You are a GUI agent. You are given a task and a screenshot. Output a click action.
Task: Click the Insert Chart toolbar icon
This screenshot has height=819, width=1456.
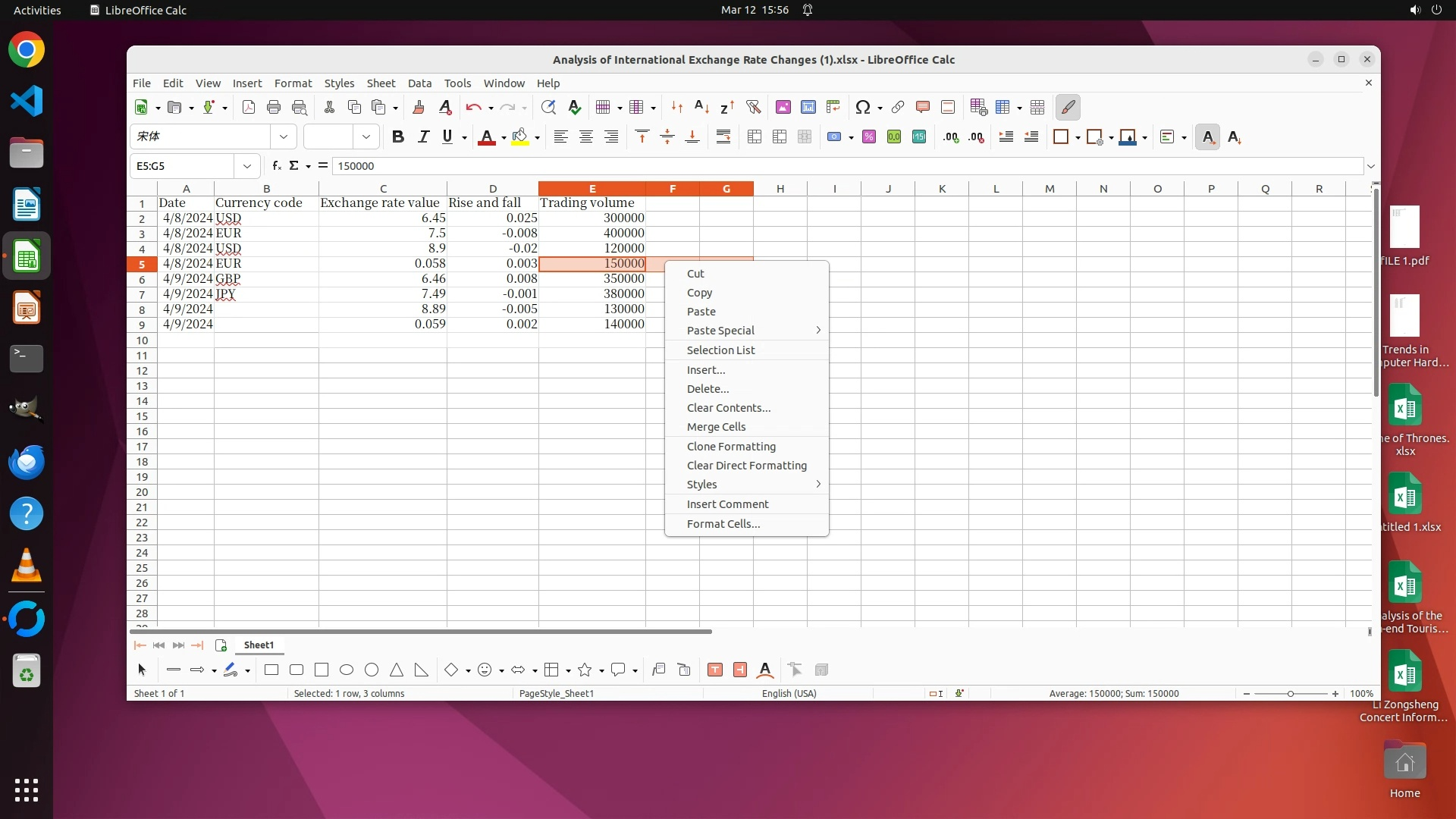(808, 107)
